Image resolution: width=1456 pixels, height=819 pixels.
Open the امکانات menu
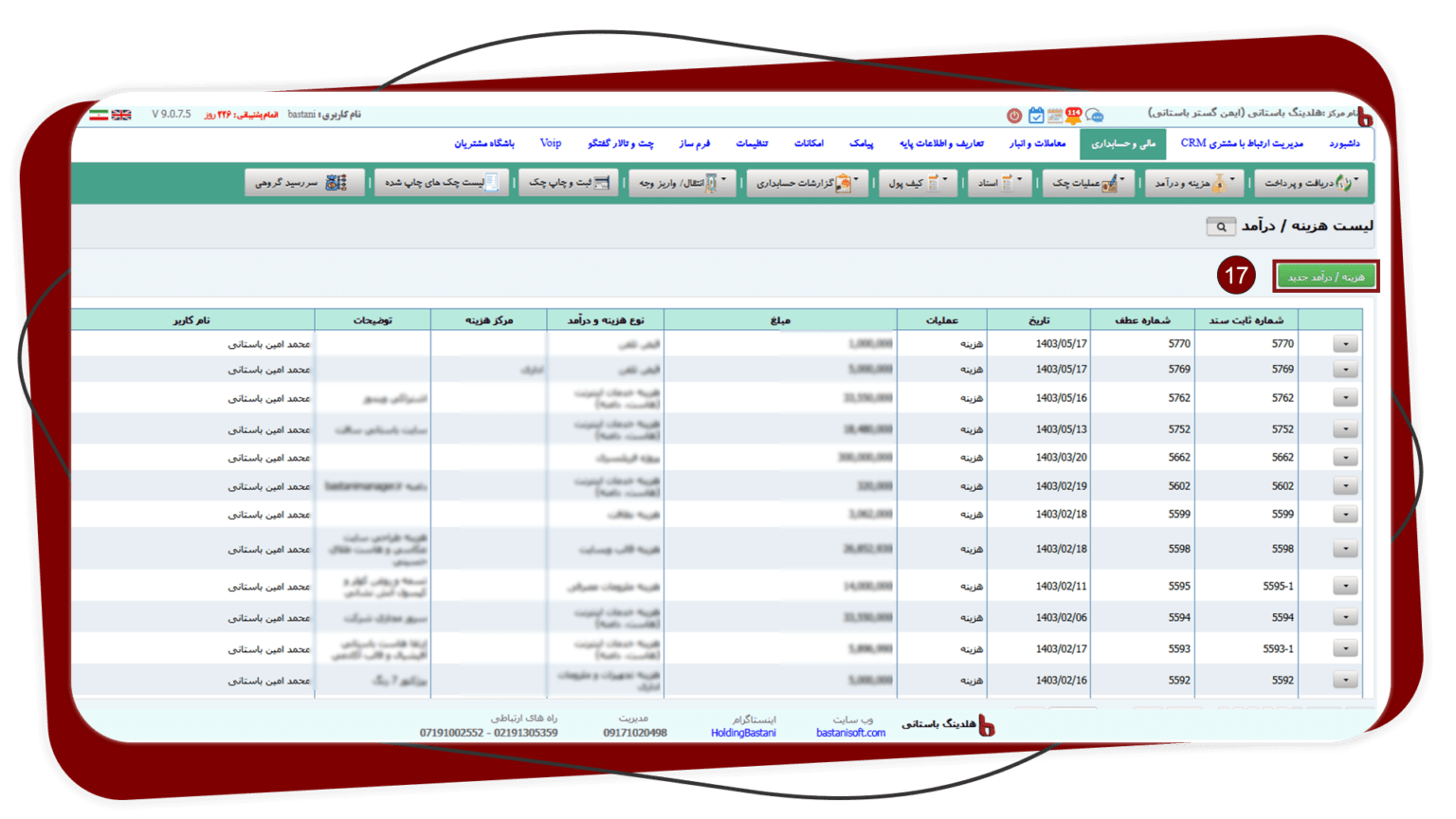click(809, 143)
